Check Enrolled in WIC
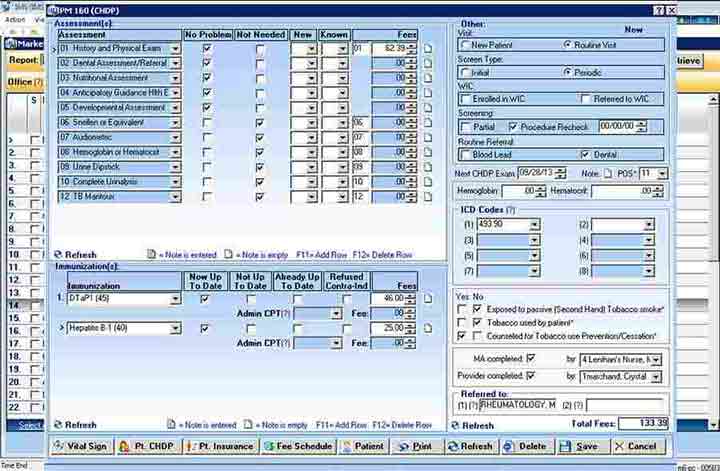This screenshot has width=720, height=471. [466, 99]
